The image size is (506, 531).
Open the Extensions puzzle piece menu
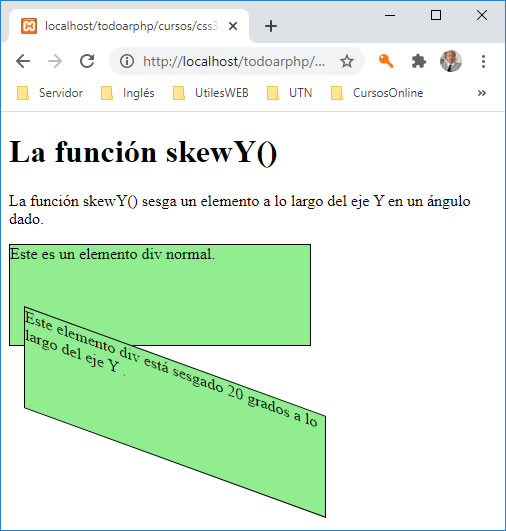pyautogui.click(x=419, y=61)
